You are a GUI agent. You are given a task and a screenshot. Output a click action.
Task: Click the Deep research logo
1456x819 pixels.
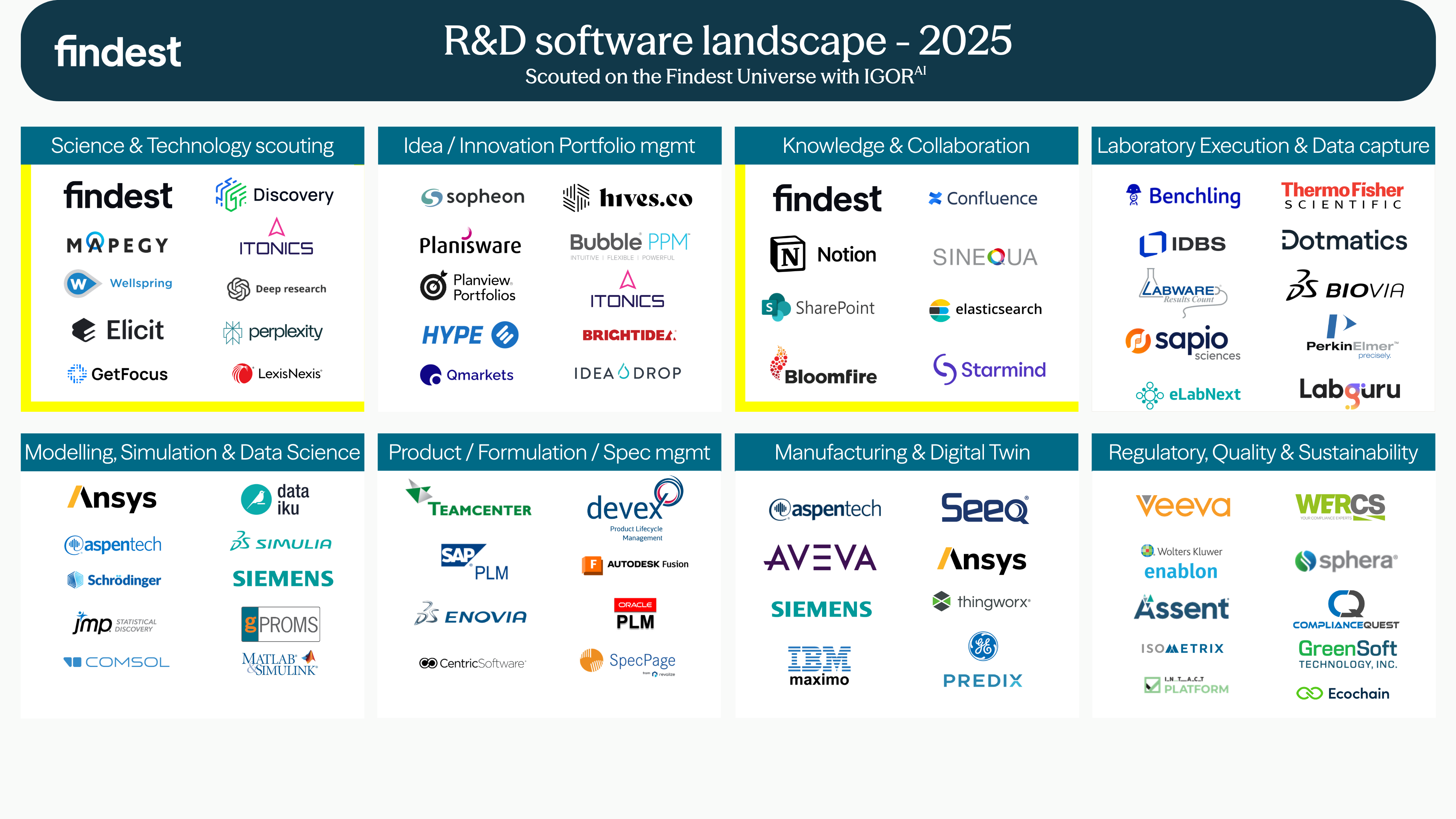(x=276, y=289)
